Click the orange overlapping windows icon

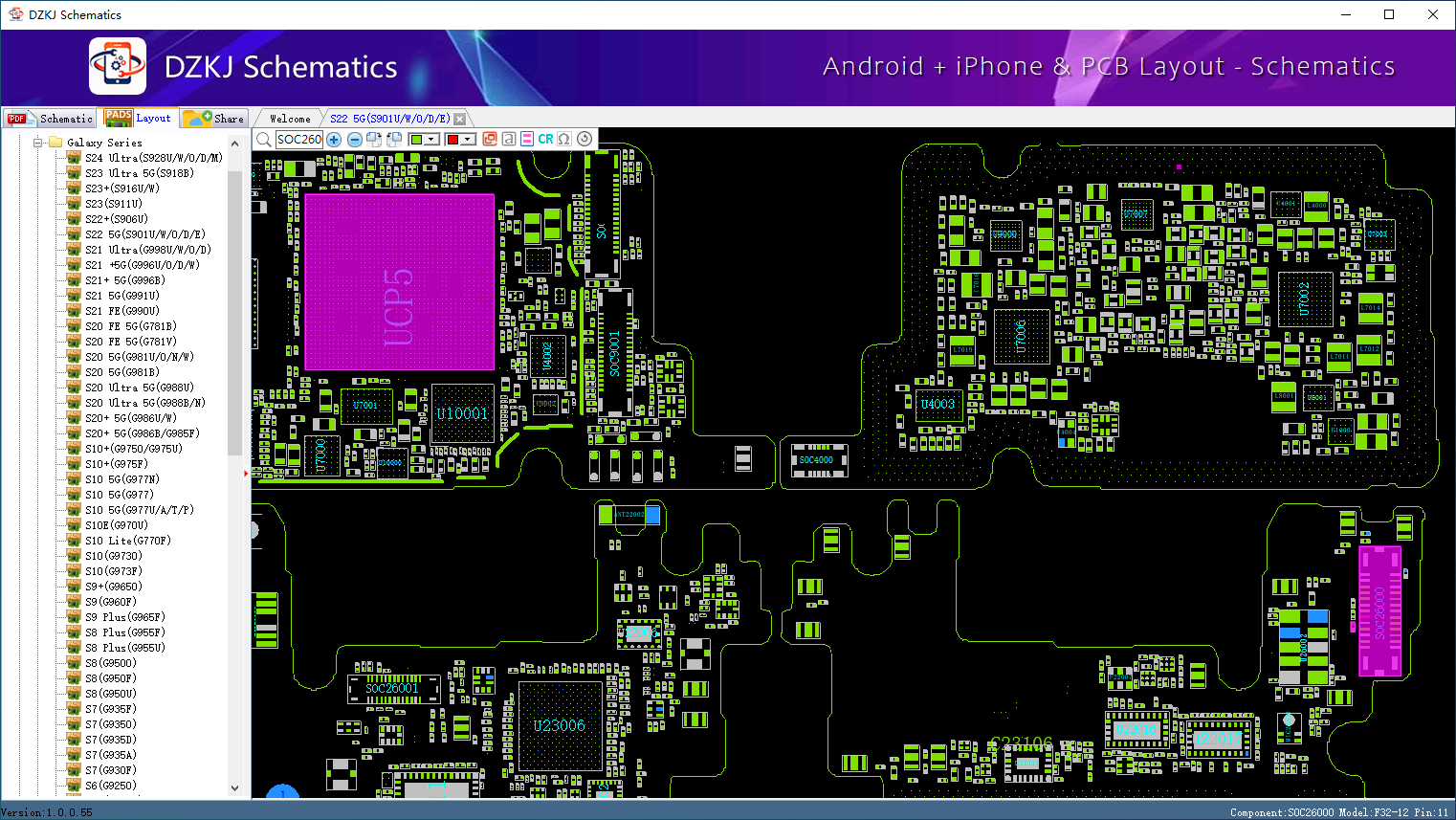[490, 140]
